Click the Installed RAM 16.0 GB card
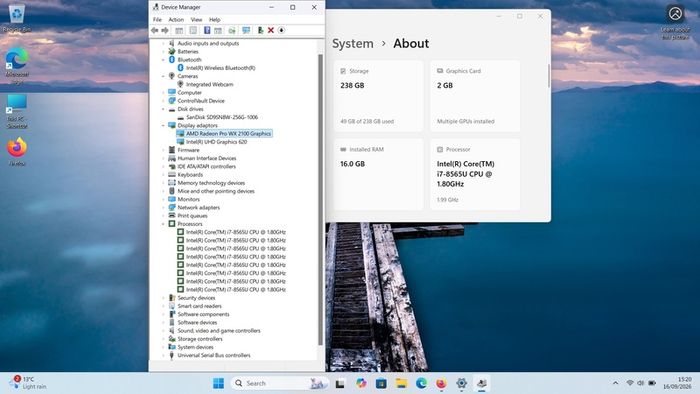 coord(378,174)
